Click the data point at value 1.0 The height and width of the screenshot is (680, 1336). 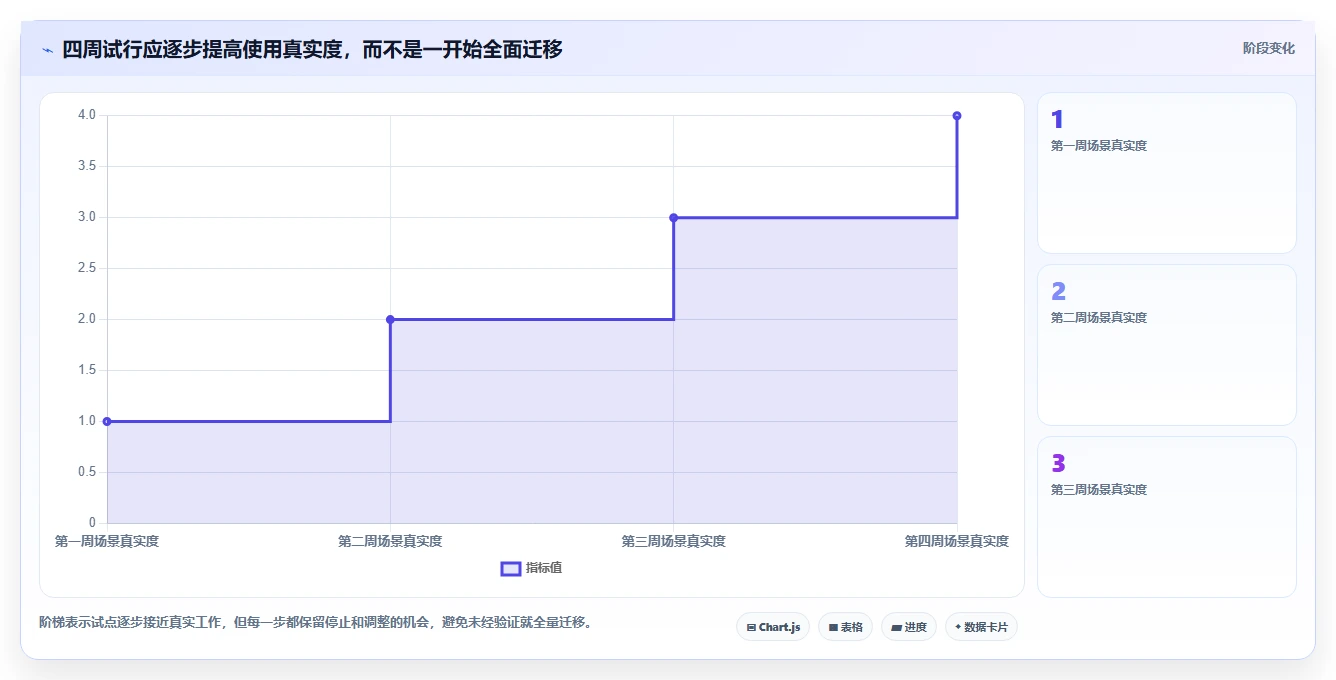(107, 421)
